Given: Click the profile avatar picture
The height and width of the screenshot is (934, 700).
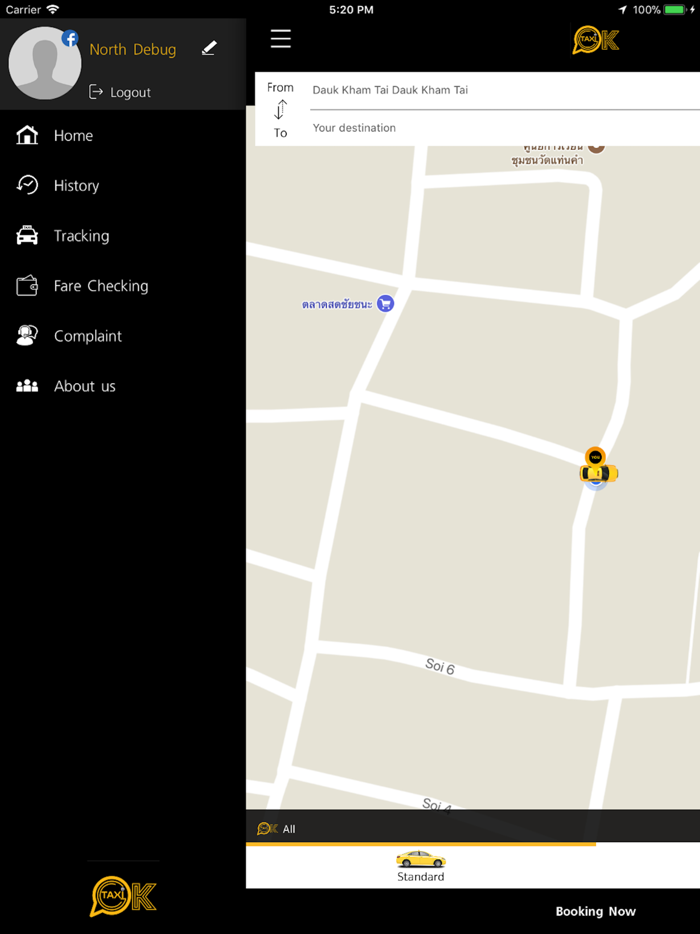Looking at the screenshot, I should (x=45, y=63).
